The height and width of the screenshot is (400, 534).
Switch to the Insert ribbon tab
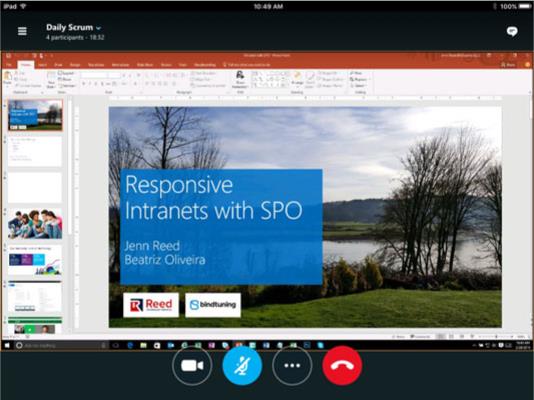coord(42,65)
